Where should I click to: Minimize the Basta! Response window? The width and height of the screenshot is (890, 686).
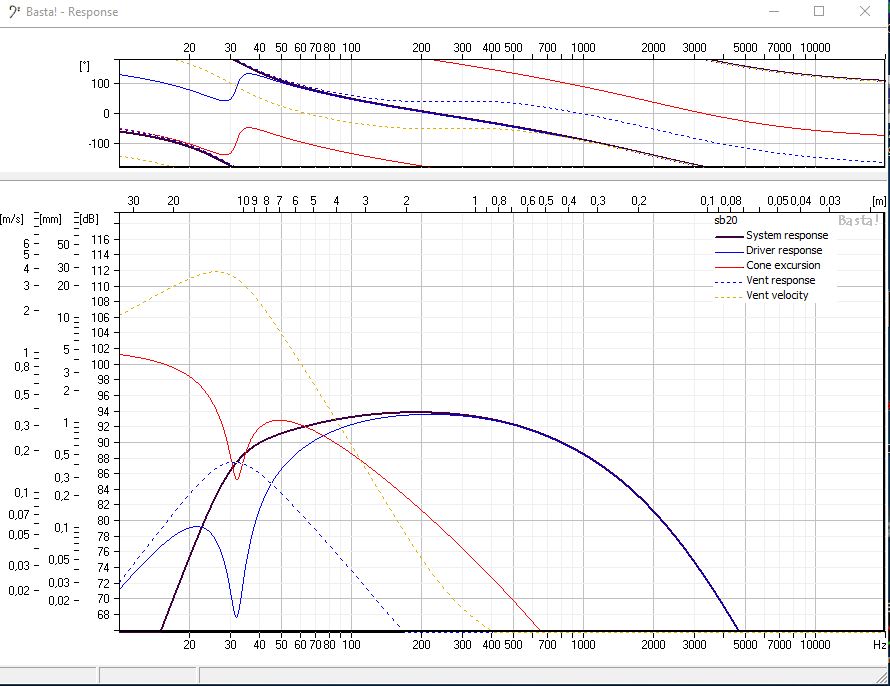click(775, 11)
